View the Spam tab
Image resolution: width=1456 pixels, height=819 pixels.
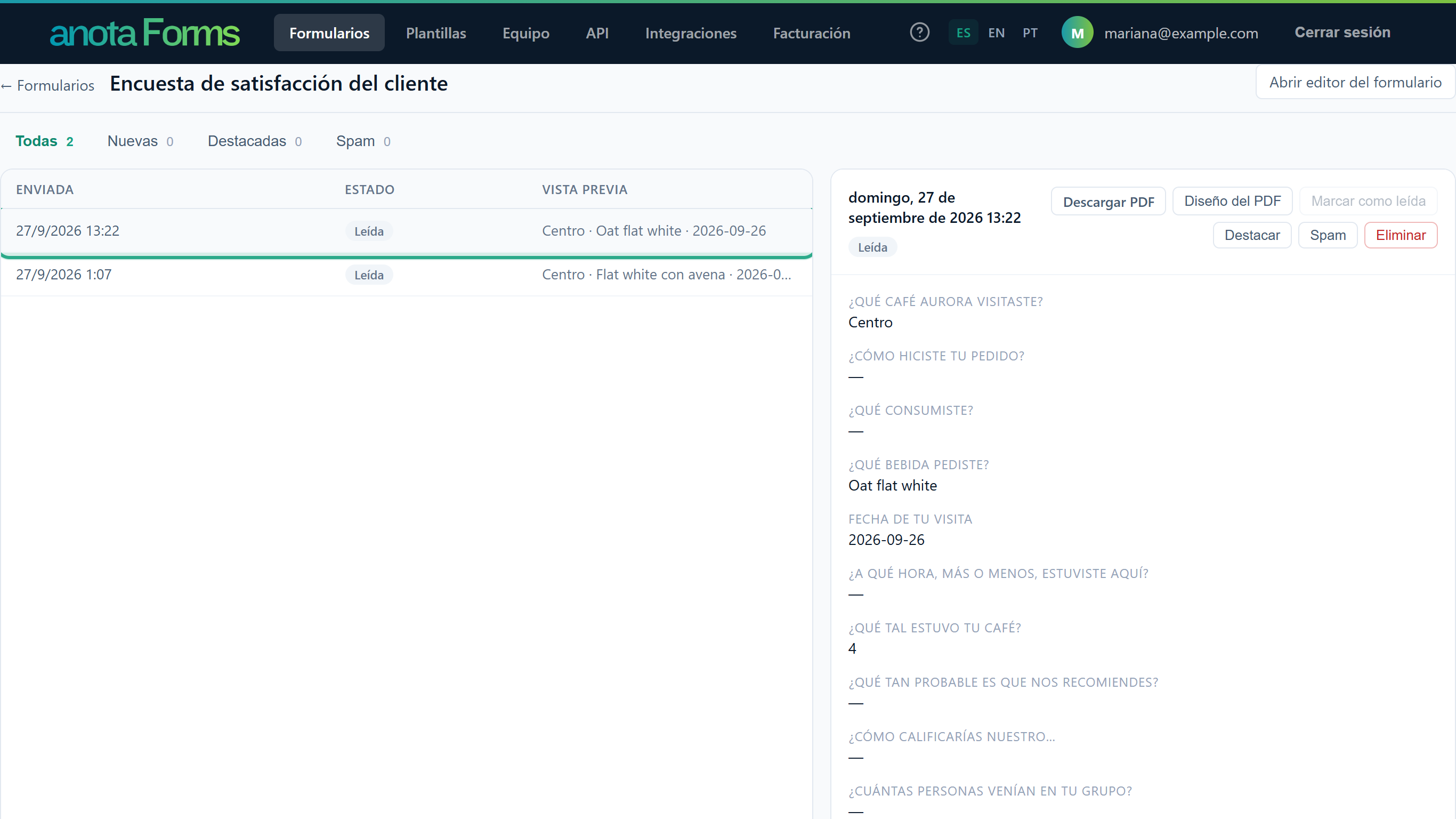[363, 141]
